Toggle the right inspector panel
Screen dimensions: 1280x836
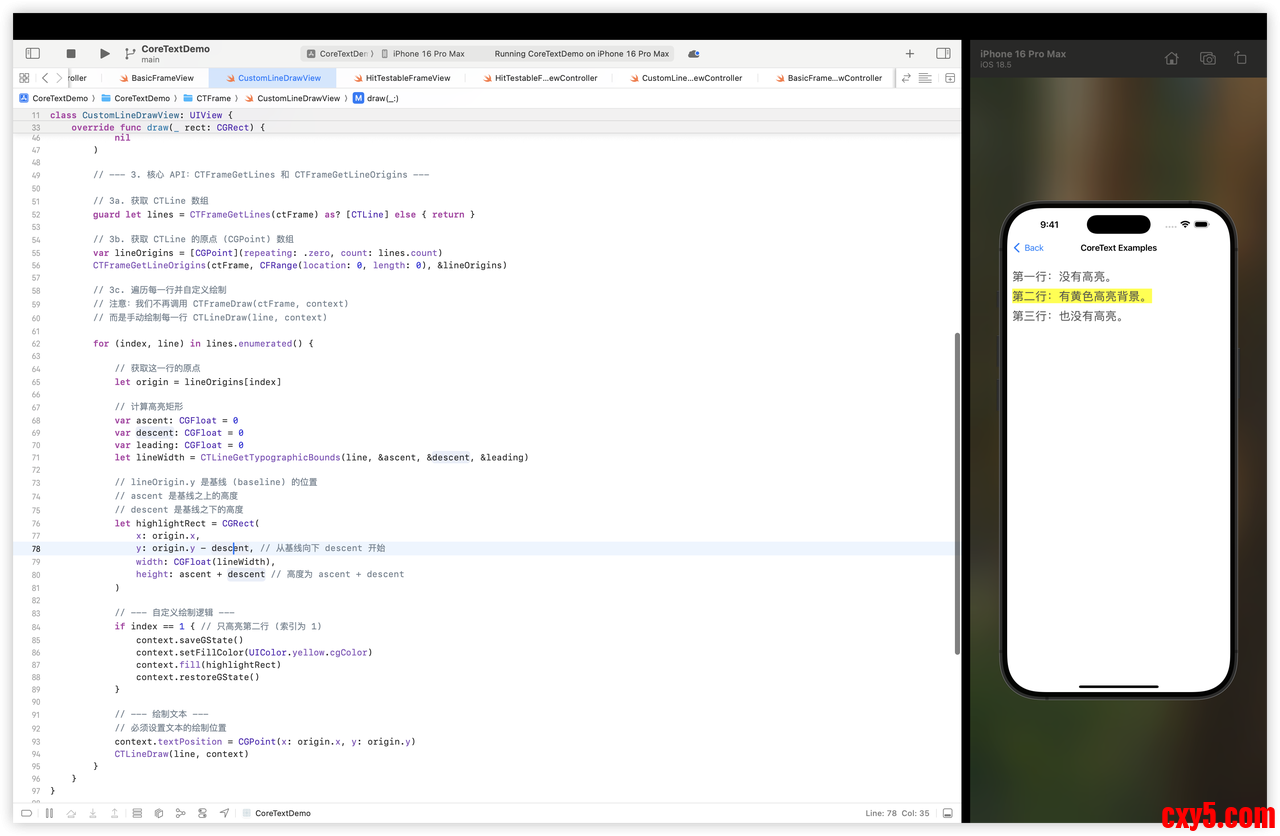pyautogui.click(x=943, y=53)
